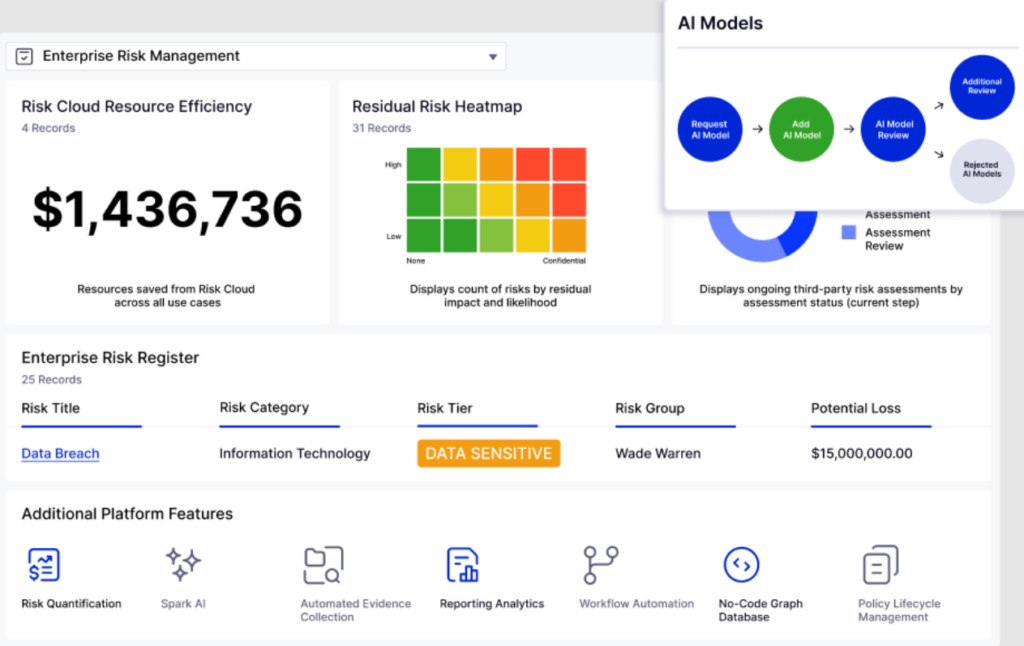
Task: Open the Rejected AI Models node
Action: pos(981,171)
